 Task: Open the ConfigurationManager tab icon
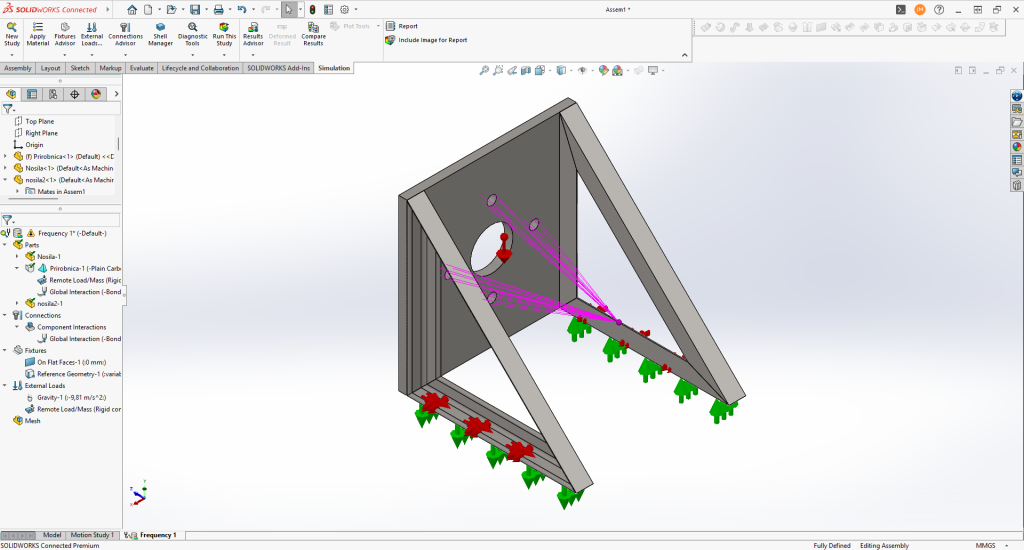click(x=53, y=94)
